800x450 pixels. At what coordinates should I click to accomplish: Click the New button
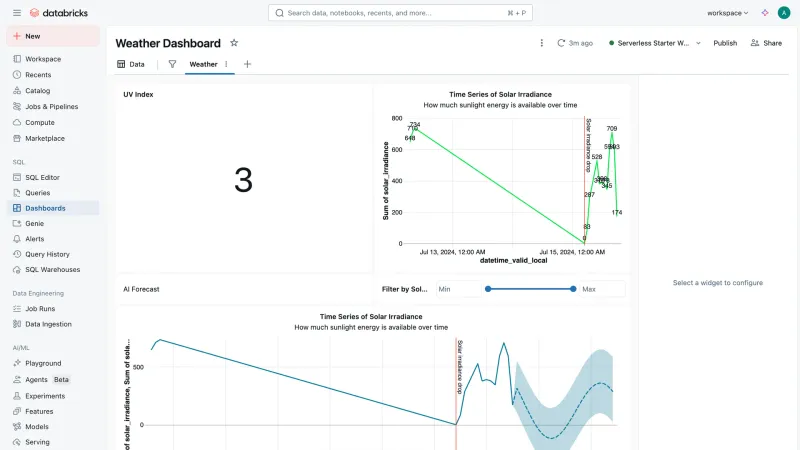[53, 36]
